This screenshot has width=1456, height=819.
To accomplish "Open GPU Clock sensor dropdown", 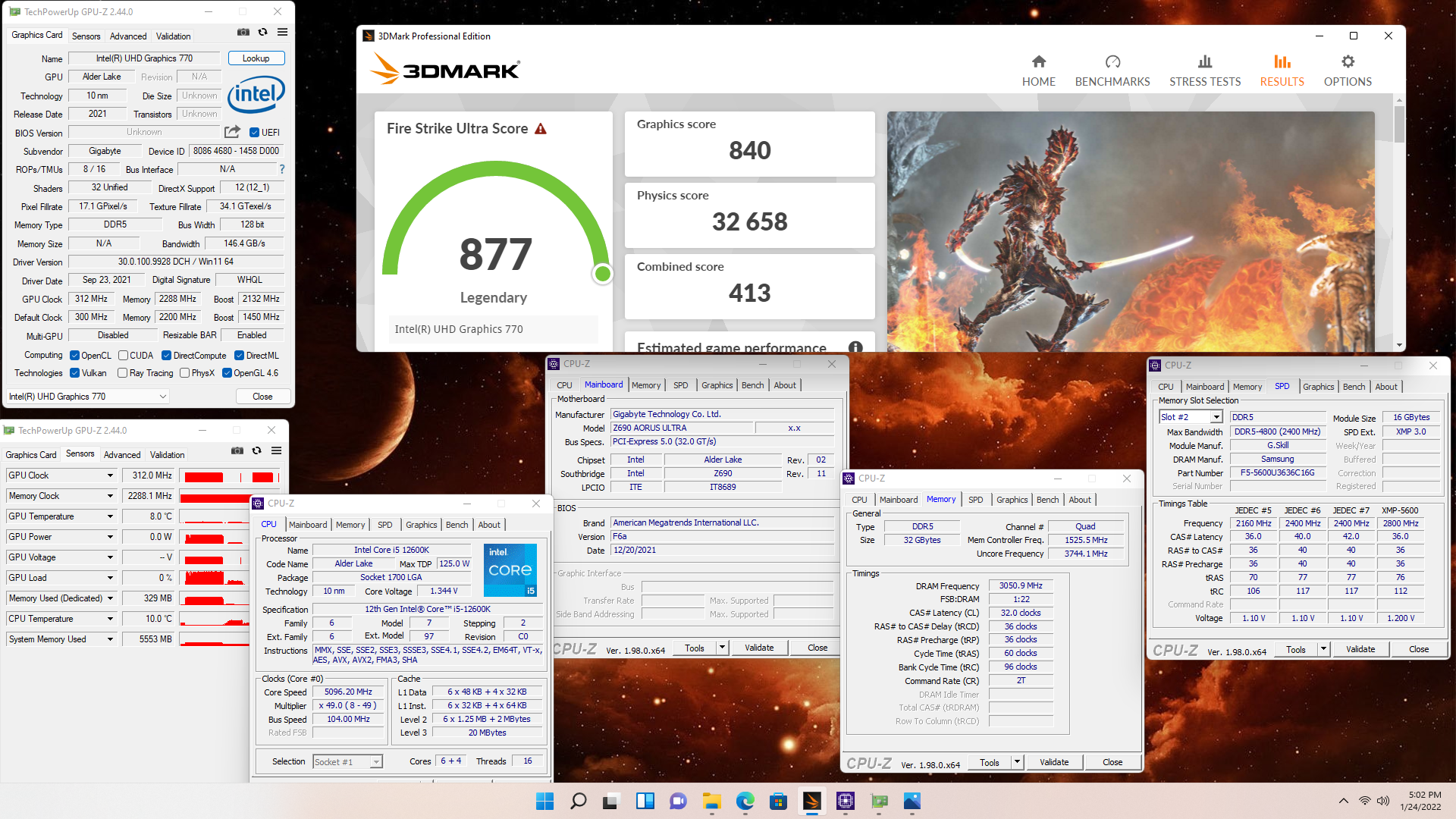I will coord(110,475).
